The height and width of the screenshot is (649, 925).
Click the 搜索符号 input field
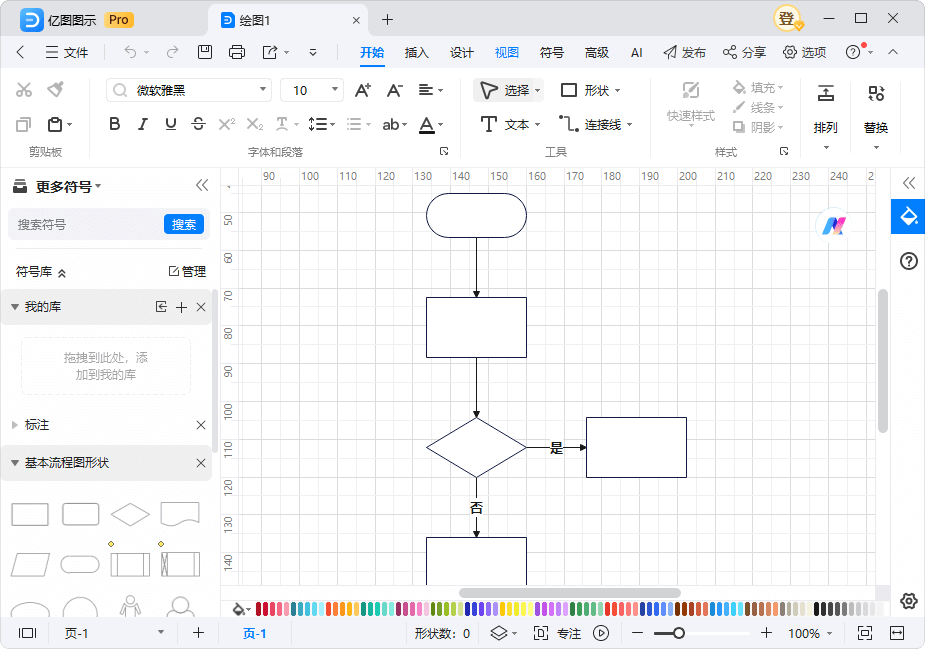(x=85, y=224)
